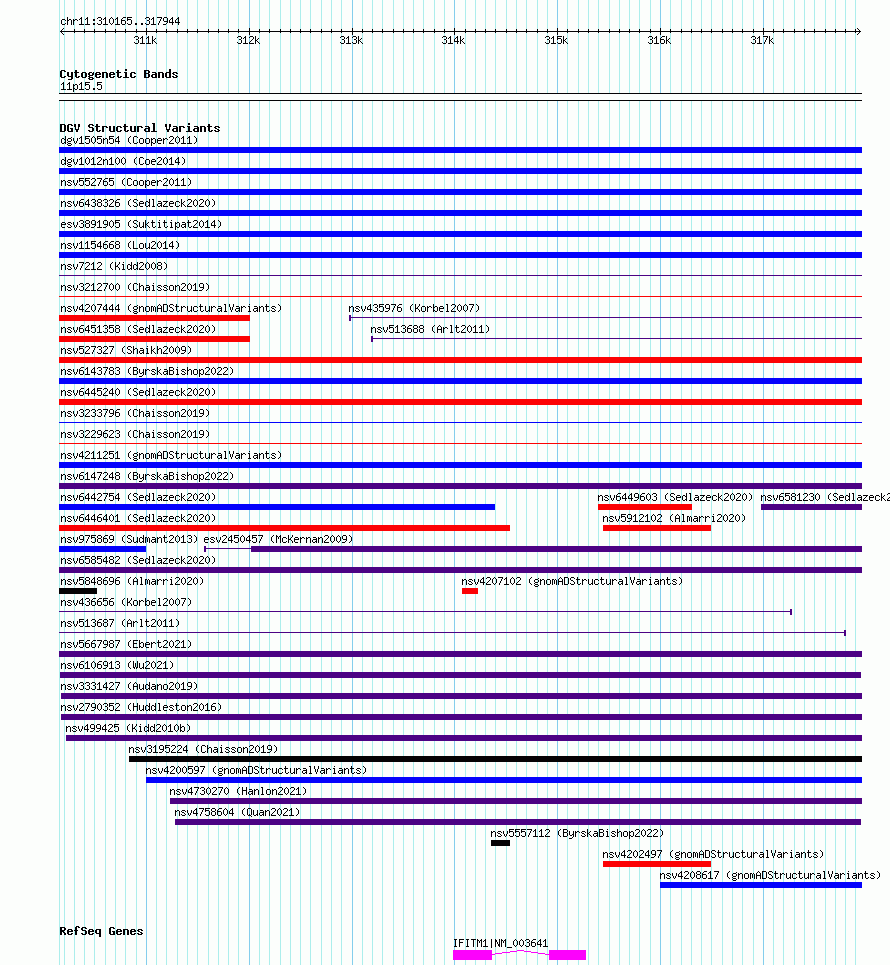Open nsv3233796 (Chaisson2019) variant
890x965 pixels.
pos(135,413)
